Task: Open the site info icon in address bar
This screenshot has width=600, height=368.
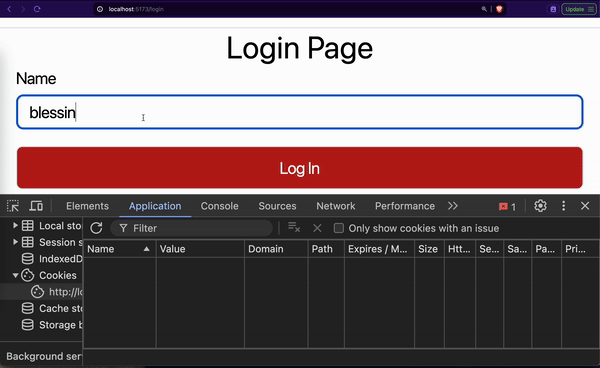Action: pyautogui.click(x=100, y=9)
